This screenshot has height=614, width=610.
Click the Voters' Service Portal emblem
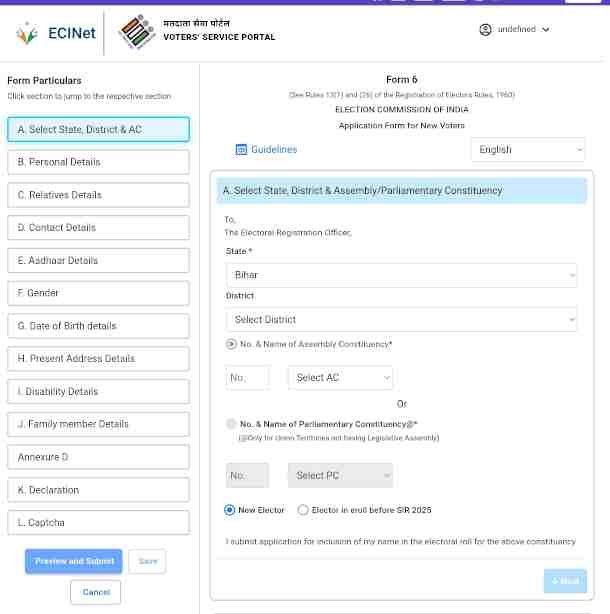point(136,32)
